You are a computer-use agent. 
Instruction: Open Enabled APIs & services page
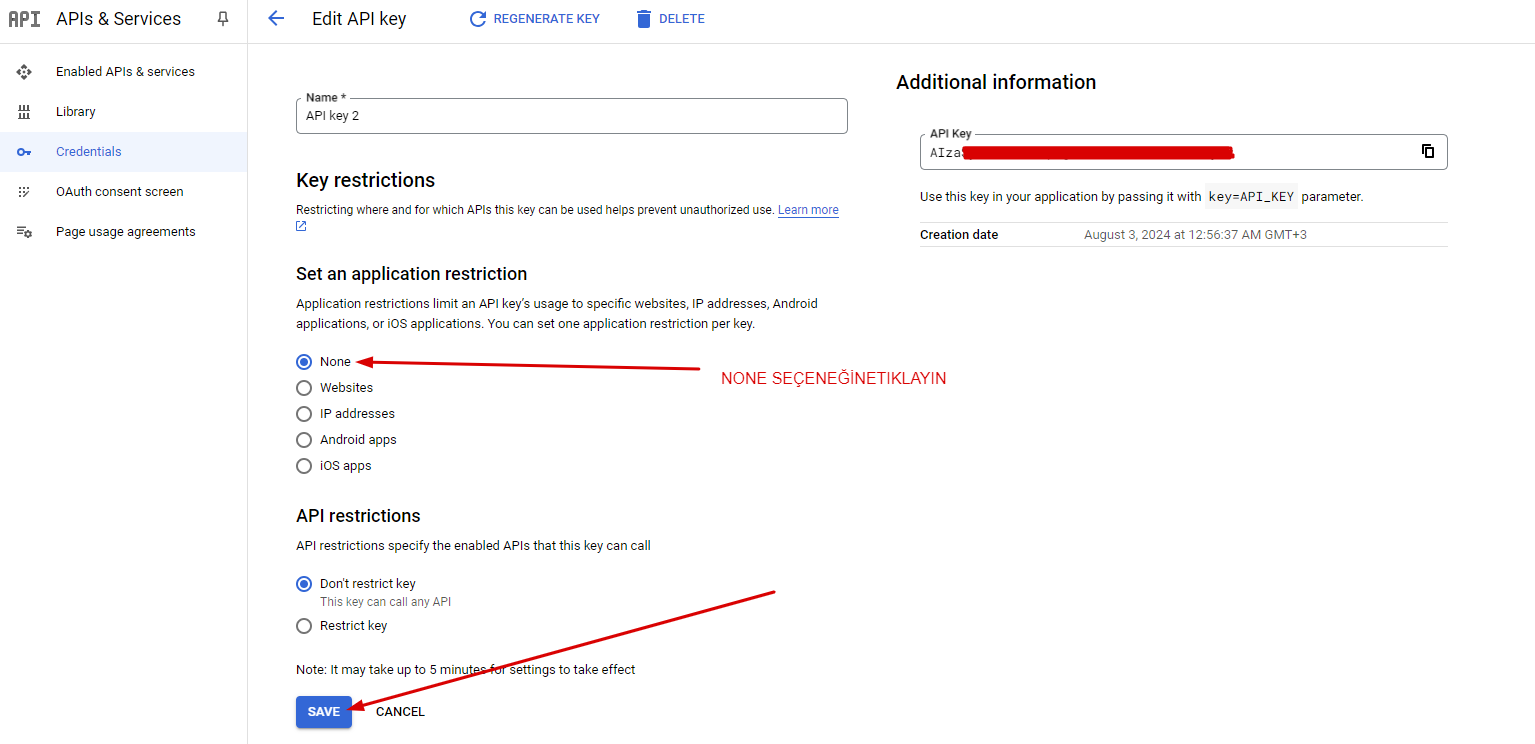pos(124,72)
